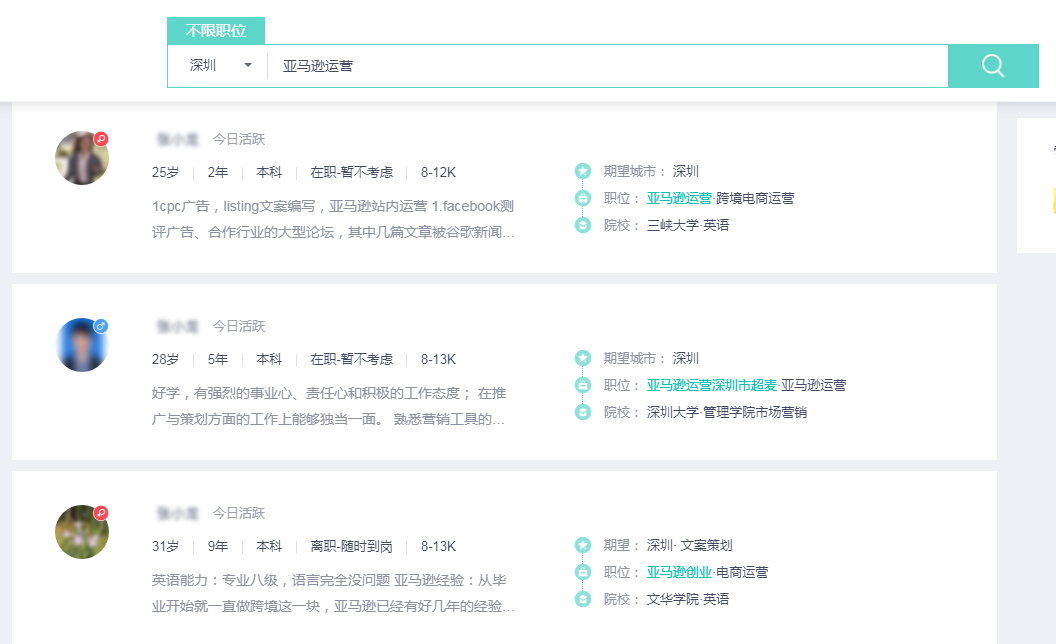Open the 28岁 candidate's avatar photo
This screenshot has width=1056, height=644.
pyautogui.click(x=81, y=345)
